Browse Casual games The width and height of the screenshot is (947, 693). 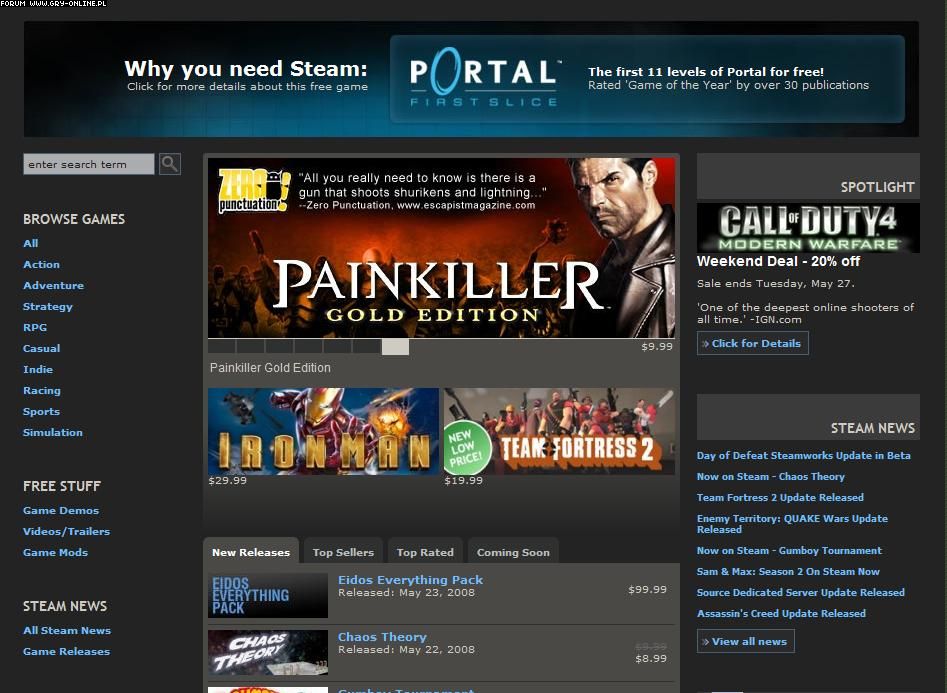tap(42, 349)
